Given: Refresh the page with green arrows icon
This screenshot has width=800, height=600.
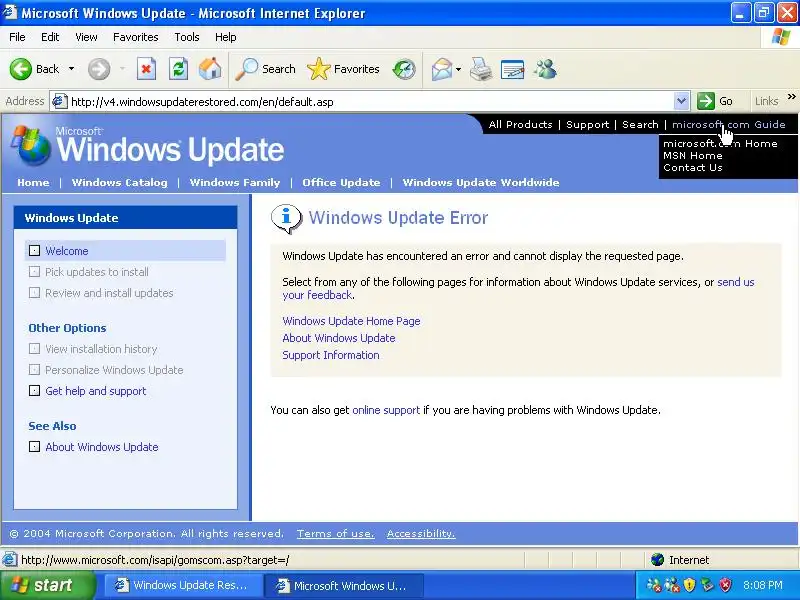Looking at the screenshot, I should tap(179, 69).
